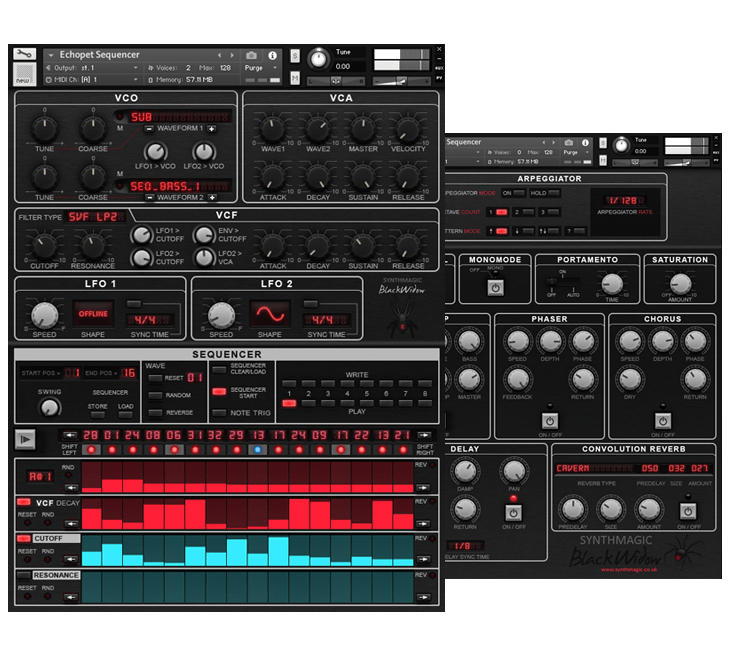
Task: Click the VCF Cutoff knob
Action: 44,245
